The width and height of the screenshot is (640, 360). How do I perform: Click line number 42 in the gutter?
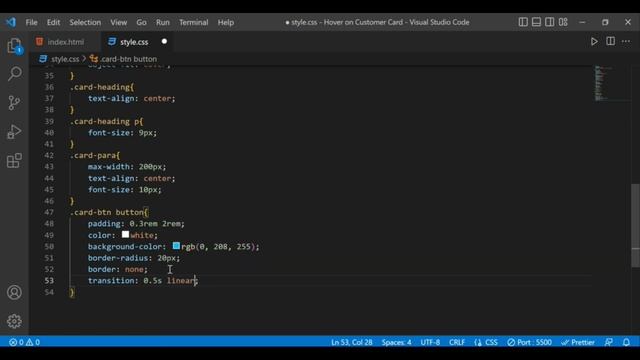click(x=49, y=156)
